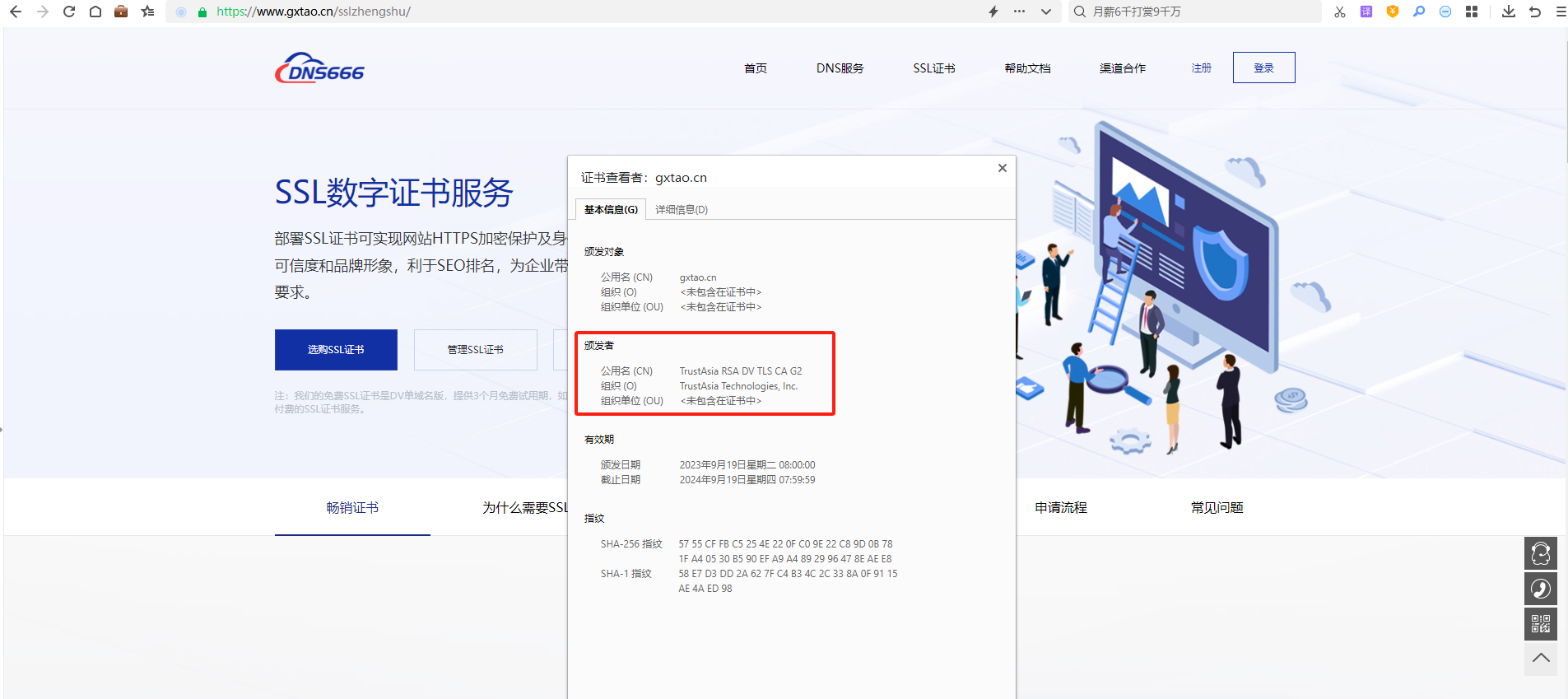Open the purple translate extension icon

1366,12
